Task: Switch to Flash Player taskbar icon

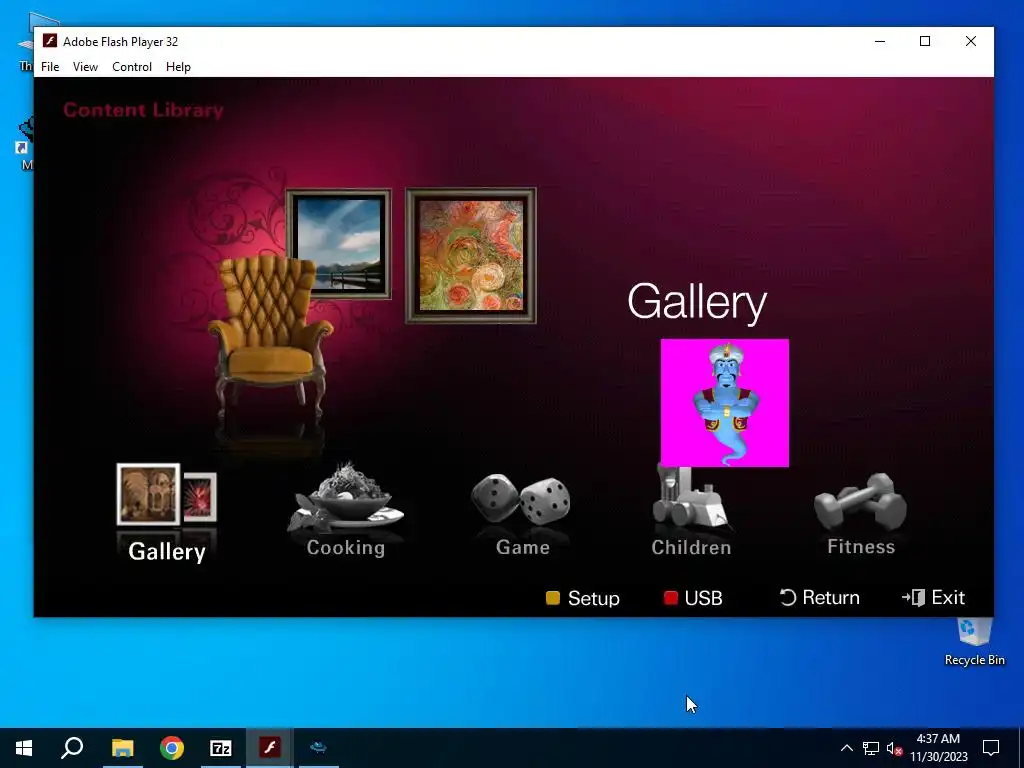Action: tap(269, 748)
